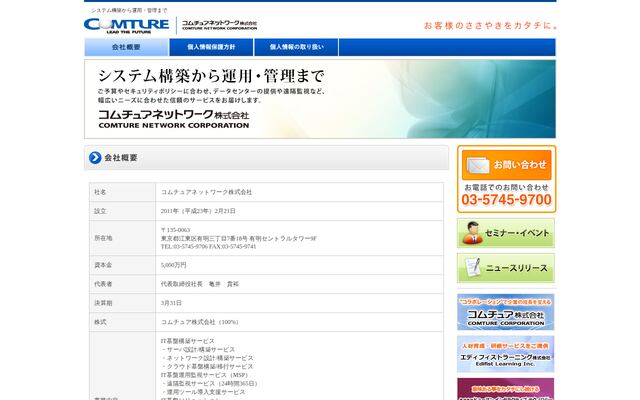Click the postal code 〒135-0063
The width and height of the screenshot is (640, 400).
(176, 230)
